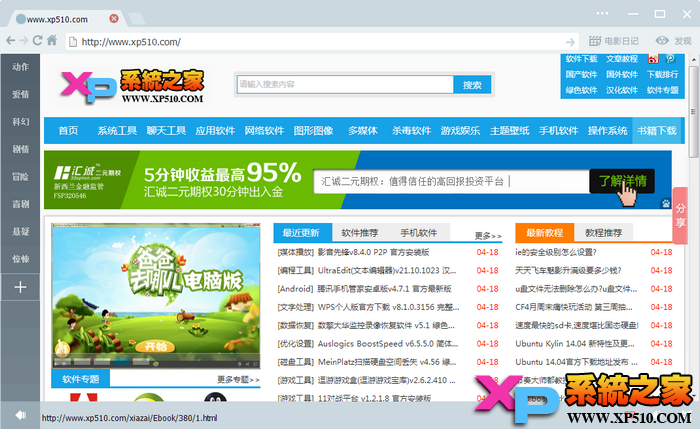Click the Tencent Weibo icon in the header
Screen dimensions: 700x429
click(x=670, y=59)
